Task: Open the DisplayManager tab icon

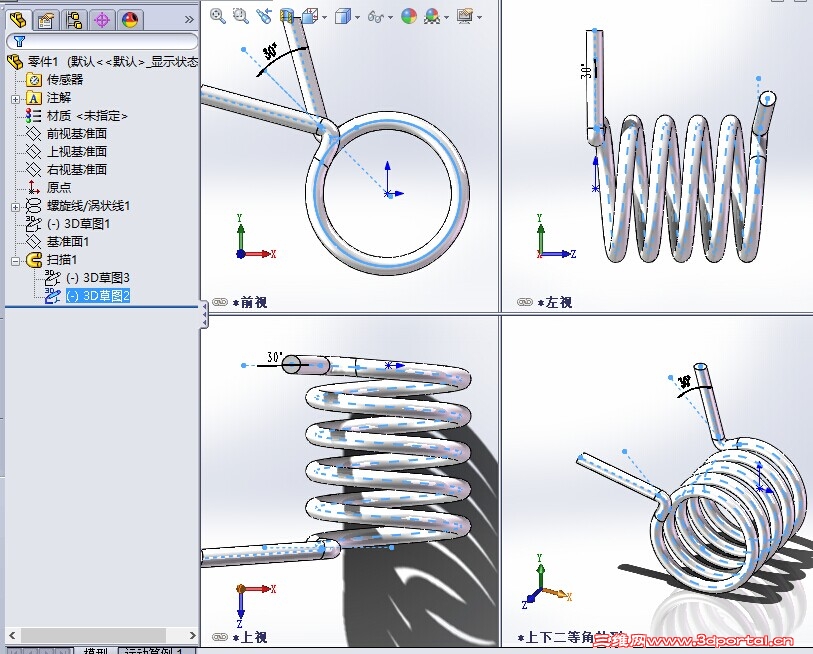Action: click(x=128, y=19)
